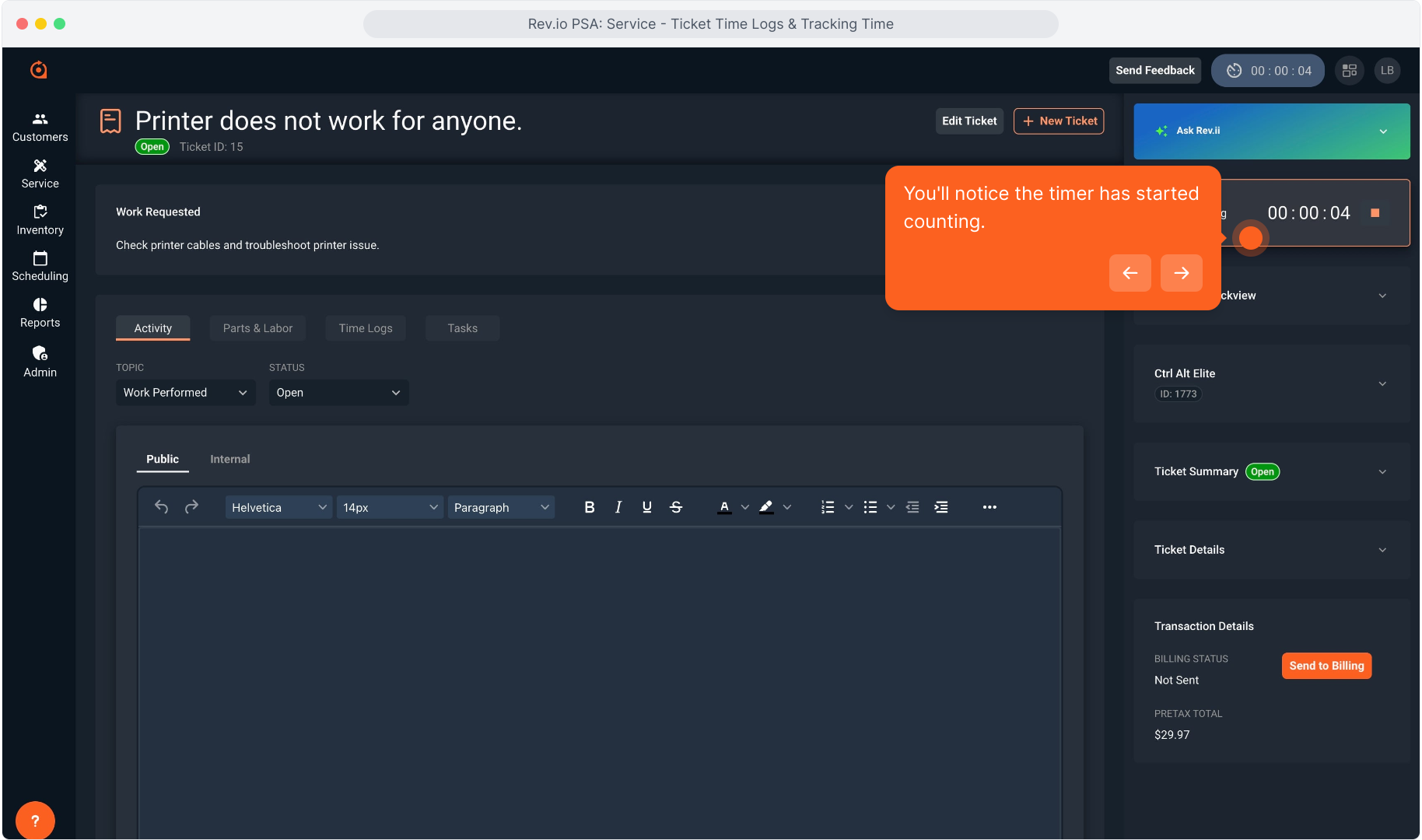This screenshot has width=1422, height=840.
Task: Go to Inventory in sidebar
Action: (40, 220)
